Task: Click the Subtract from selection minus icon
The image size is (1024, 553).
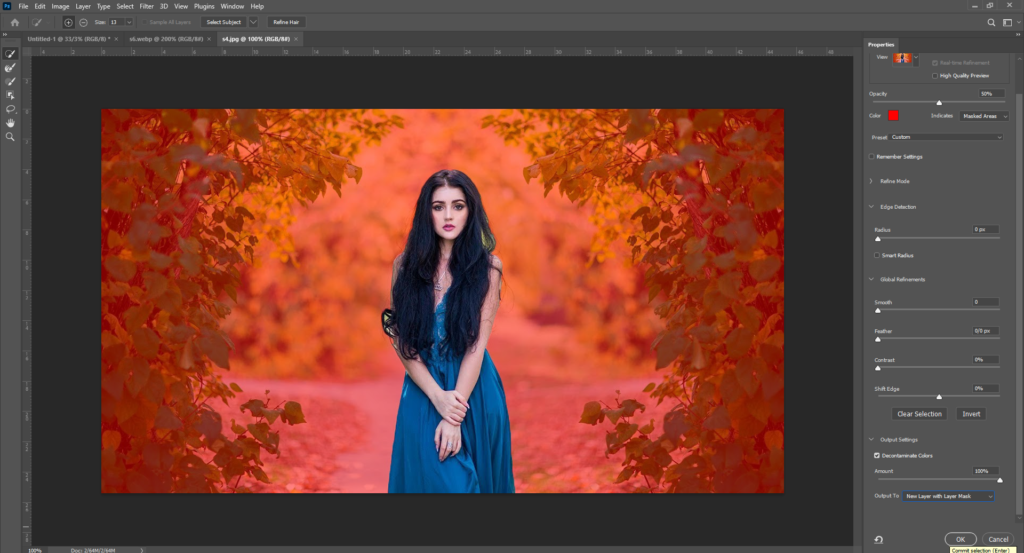Action: tap(82, 21)
